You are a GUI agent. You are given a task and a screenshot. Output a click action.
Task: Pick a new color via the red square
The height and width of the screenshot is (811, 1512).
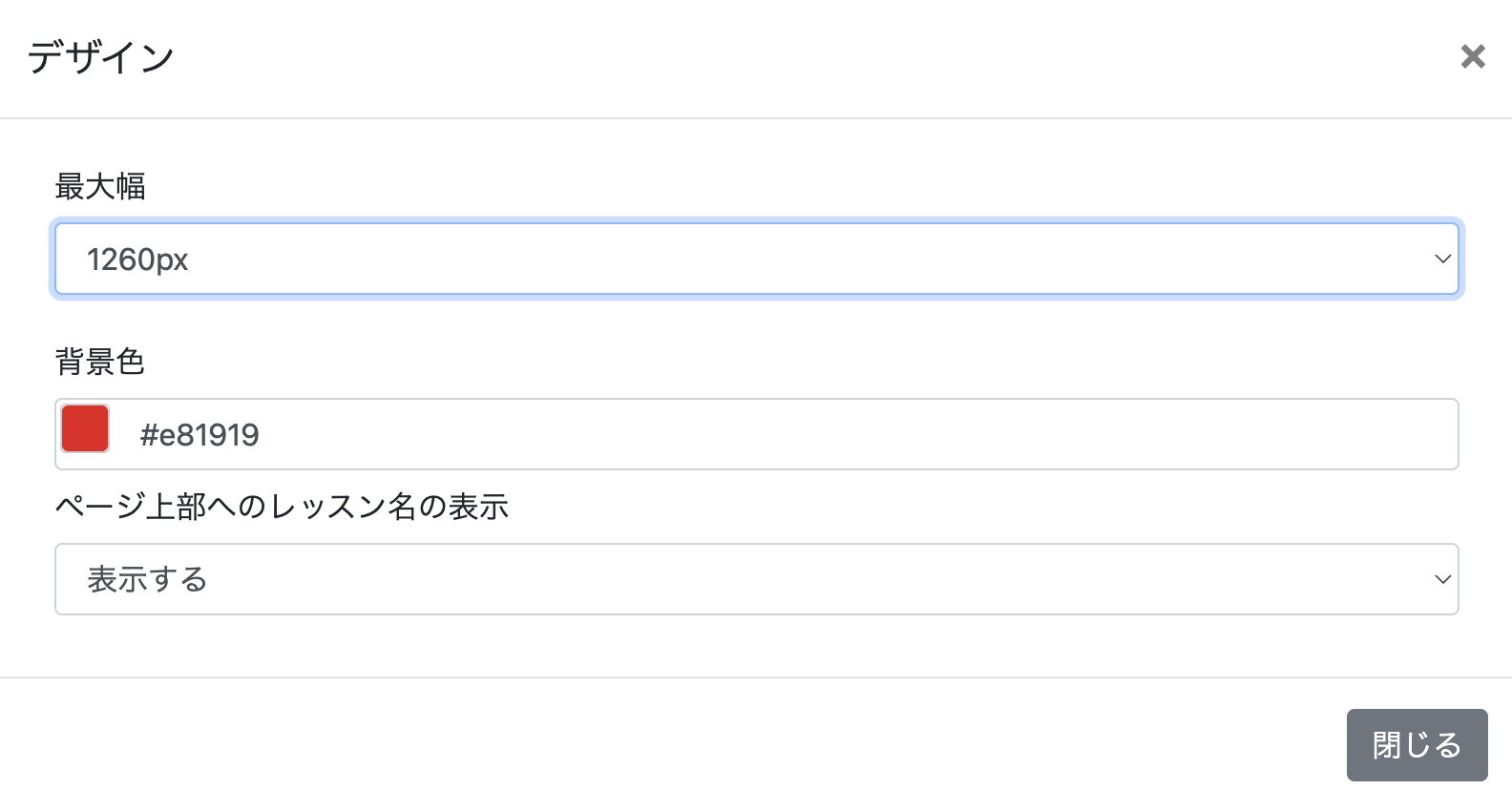click(85, 428)
